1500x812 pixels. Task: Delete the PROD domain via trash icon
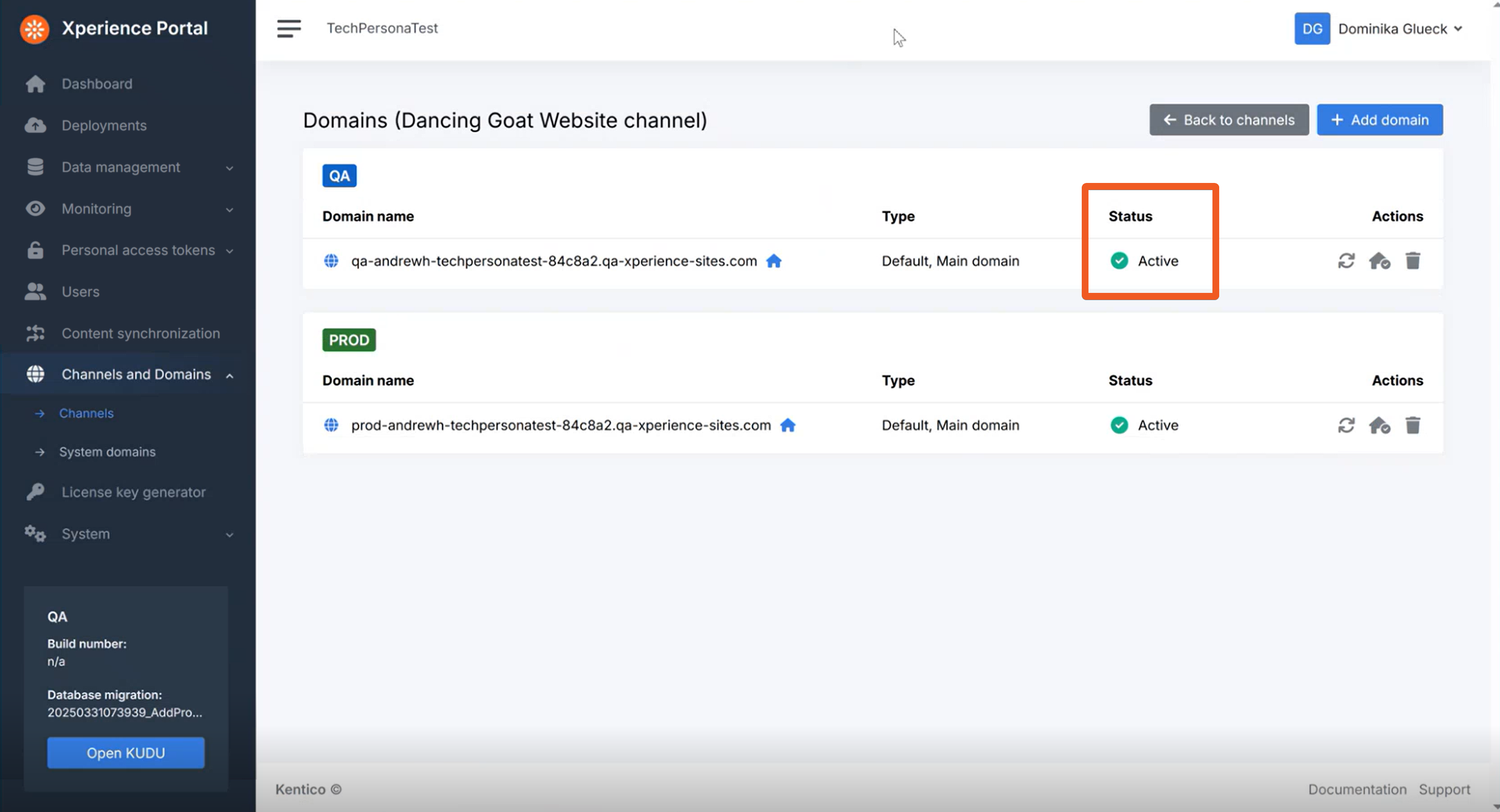1413,425
